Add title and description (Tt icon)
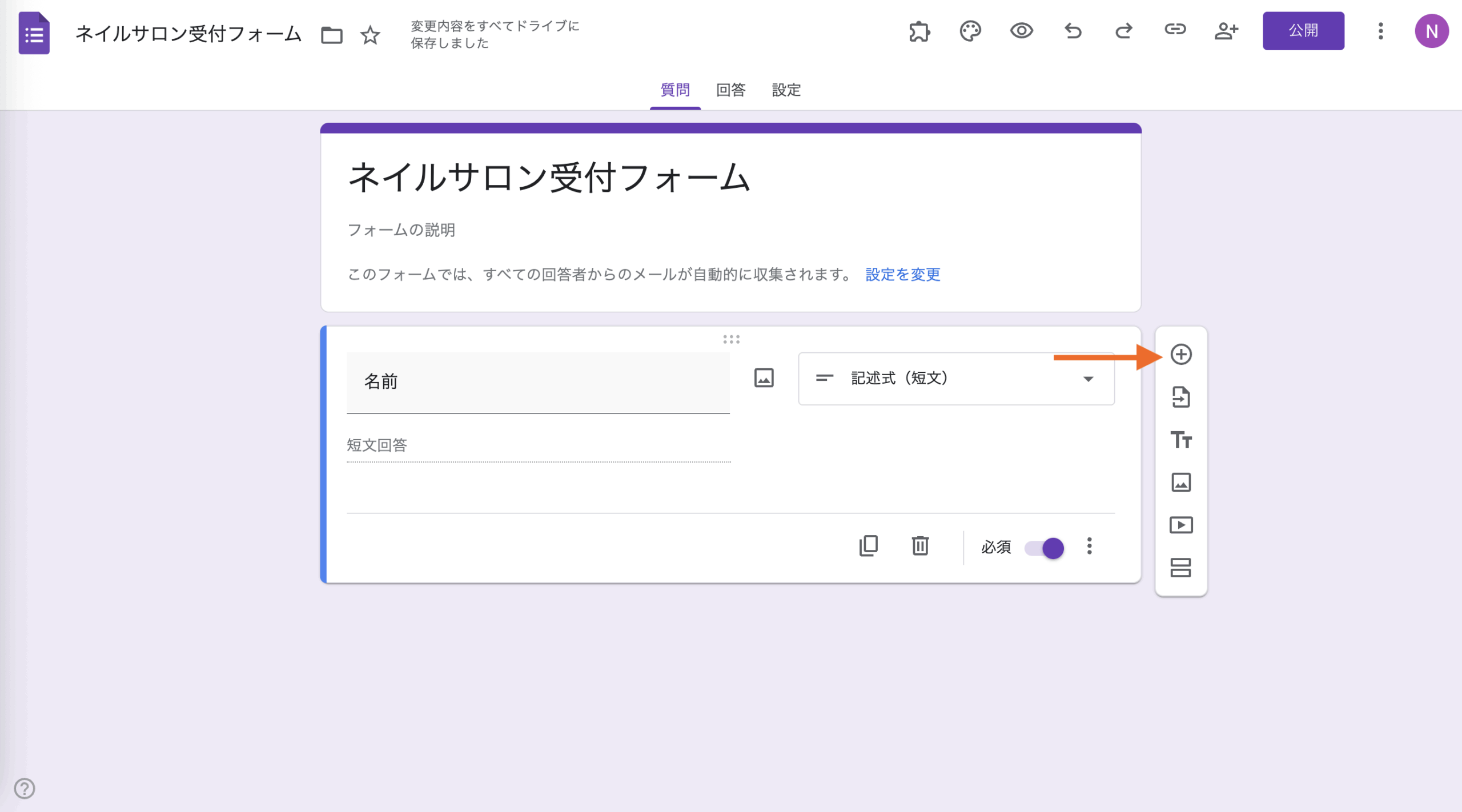1462x812 pixels. coord(1180,440)
